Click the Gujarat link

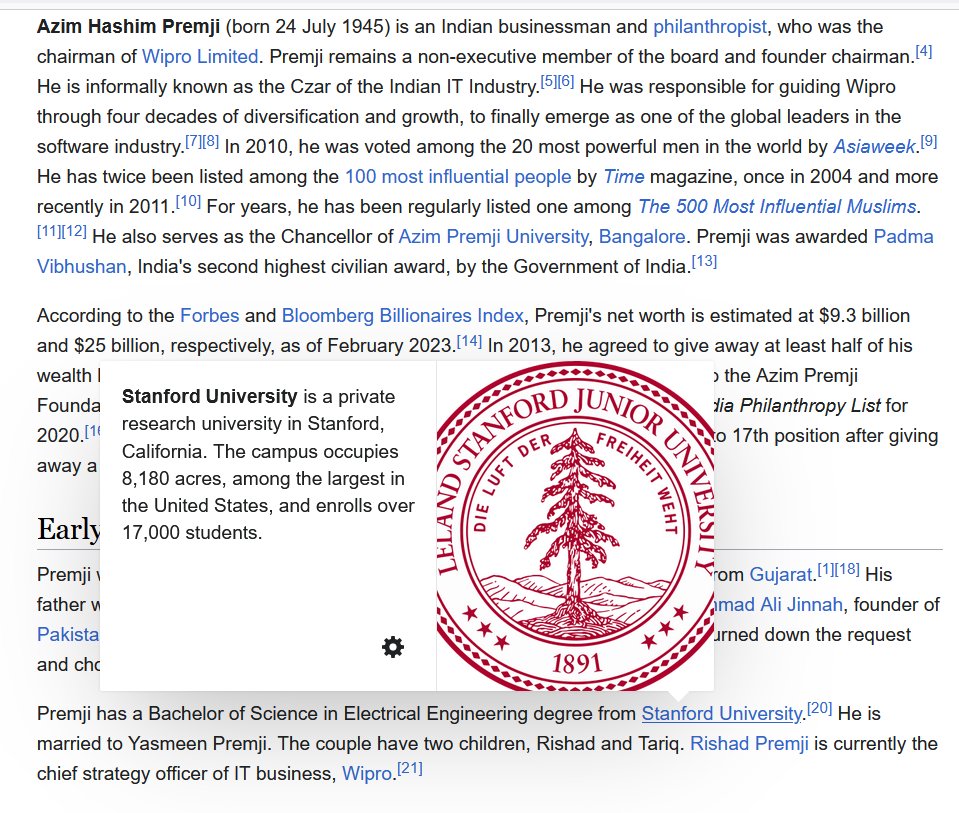coord(781,574)
